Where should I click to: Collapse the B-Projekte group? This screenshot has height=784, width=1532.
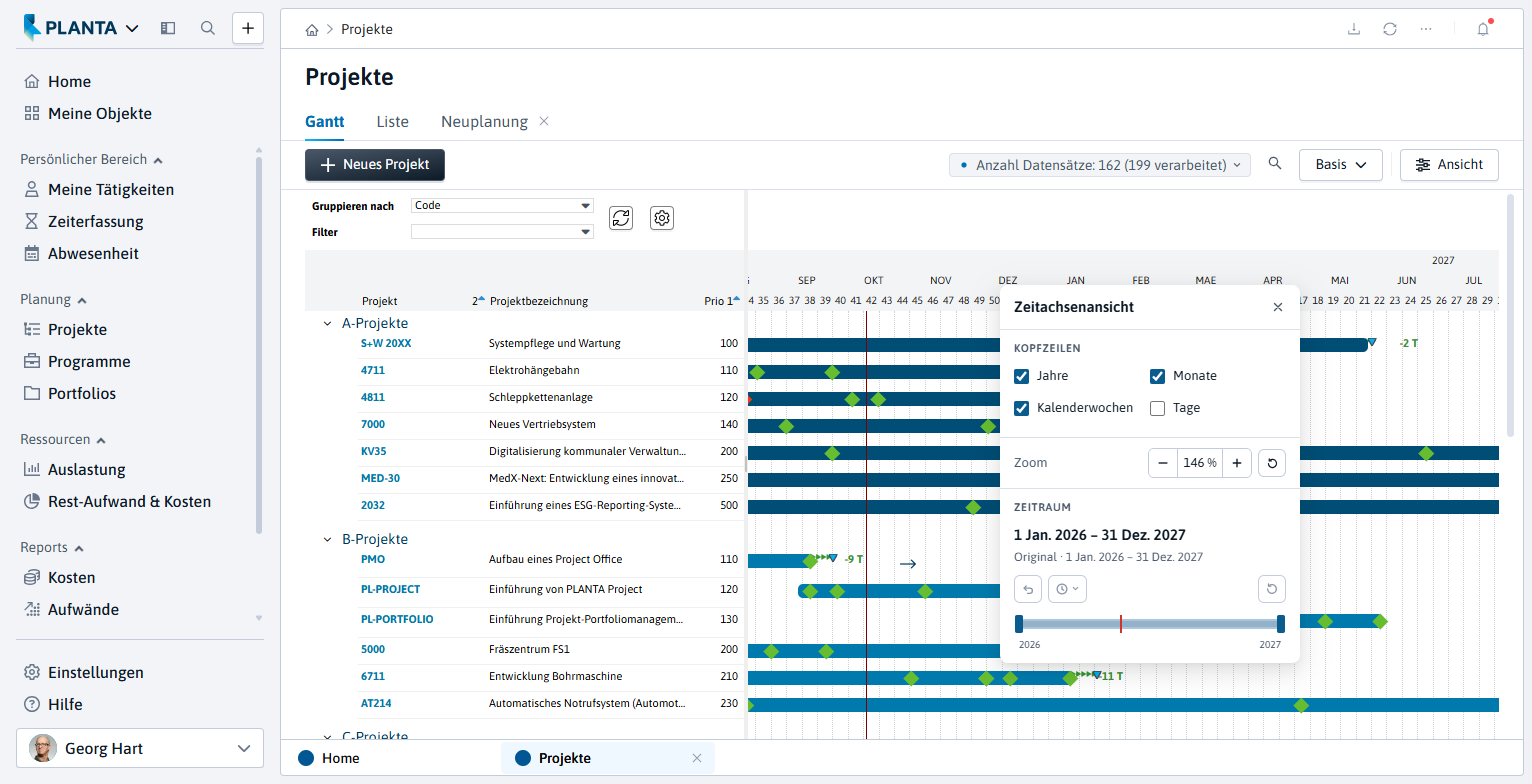pyautogui.click(x=327, y=540)
